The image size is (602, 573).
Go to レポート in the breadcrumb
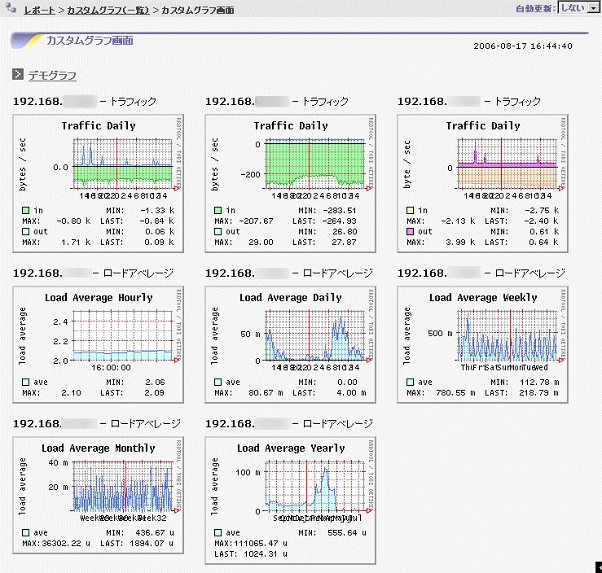click(39, 8)
